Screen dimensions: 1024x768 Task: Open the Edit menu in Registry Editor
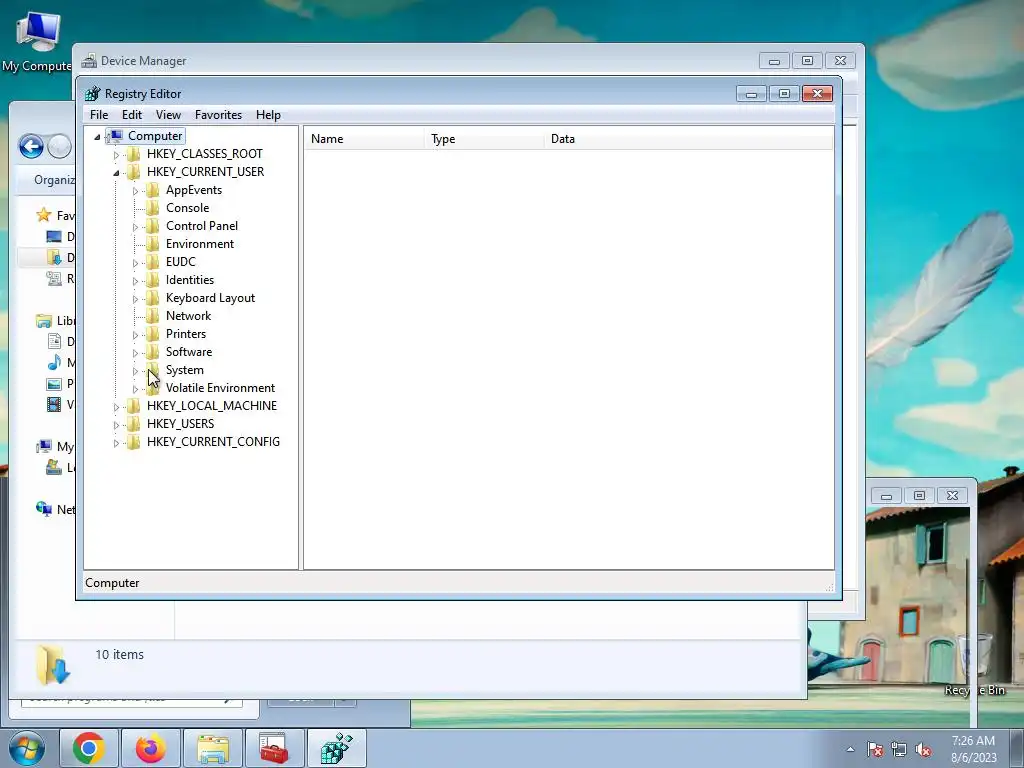coord(132,115)
